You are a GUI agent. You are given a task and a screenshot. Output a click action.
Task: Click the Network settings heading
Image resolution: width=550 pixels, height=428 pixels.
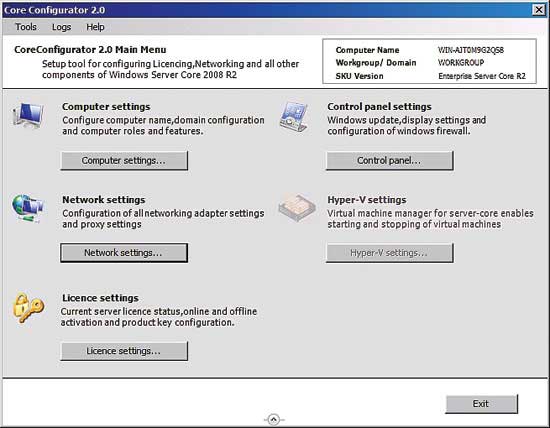(103, 200)
